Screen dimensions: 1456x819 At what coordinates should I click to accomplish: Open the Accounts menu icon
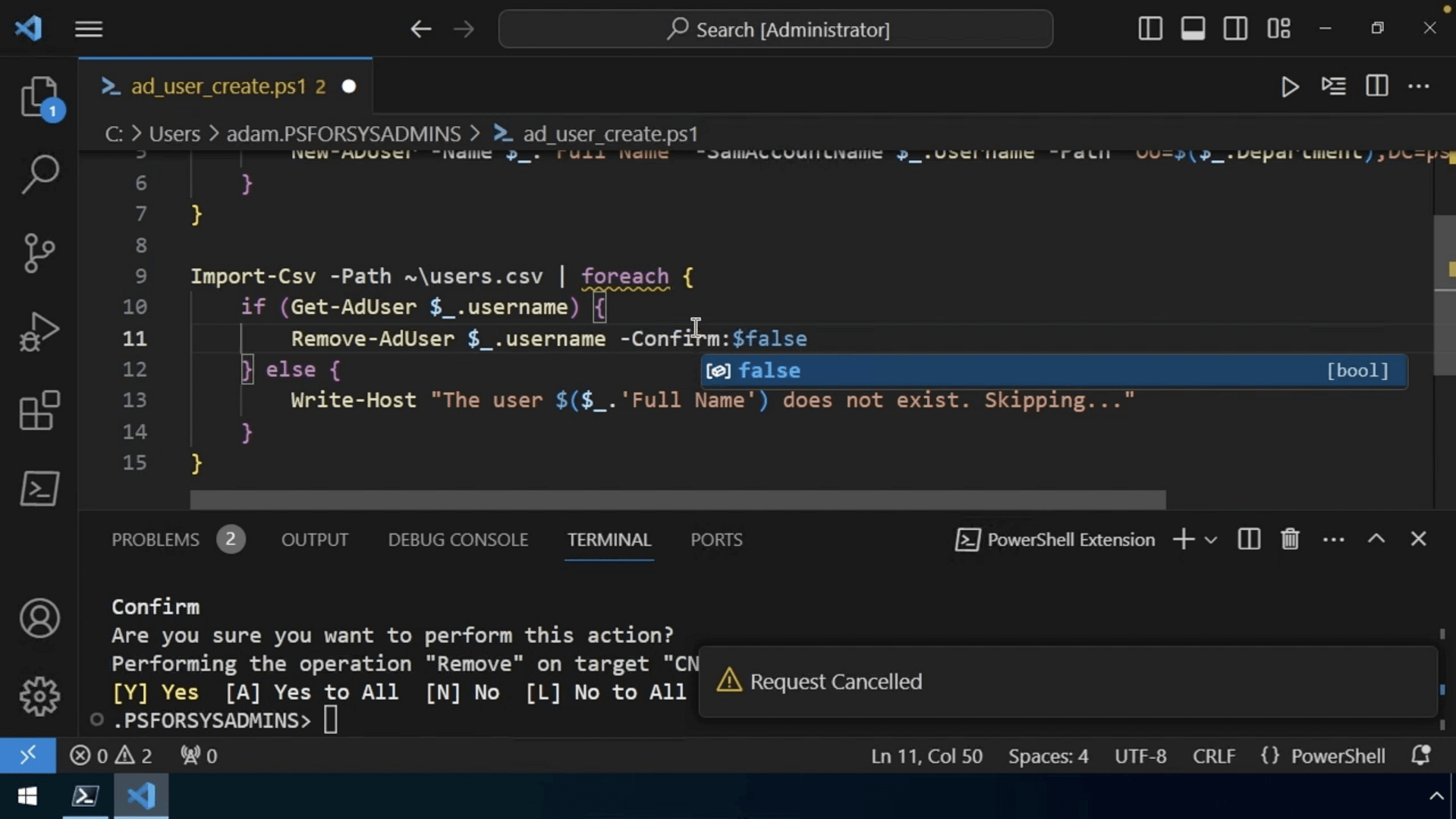[39, 618]
